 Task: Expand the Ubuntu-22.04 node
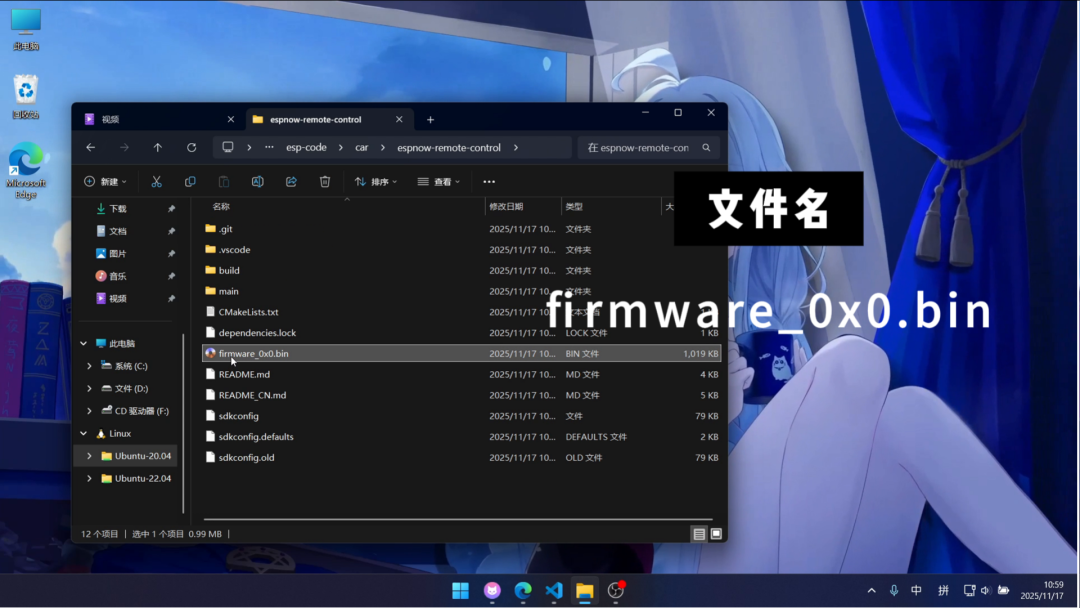point(90,479)
